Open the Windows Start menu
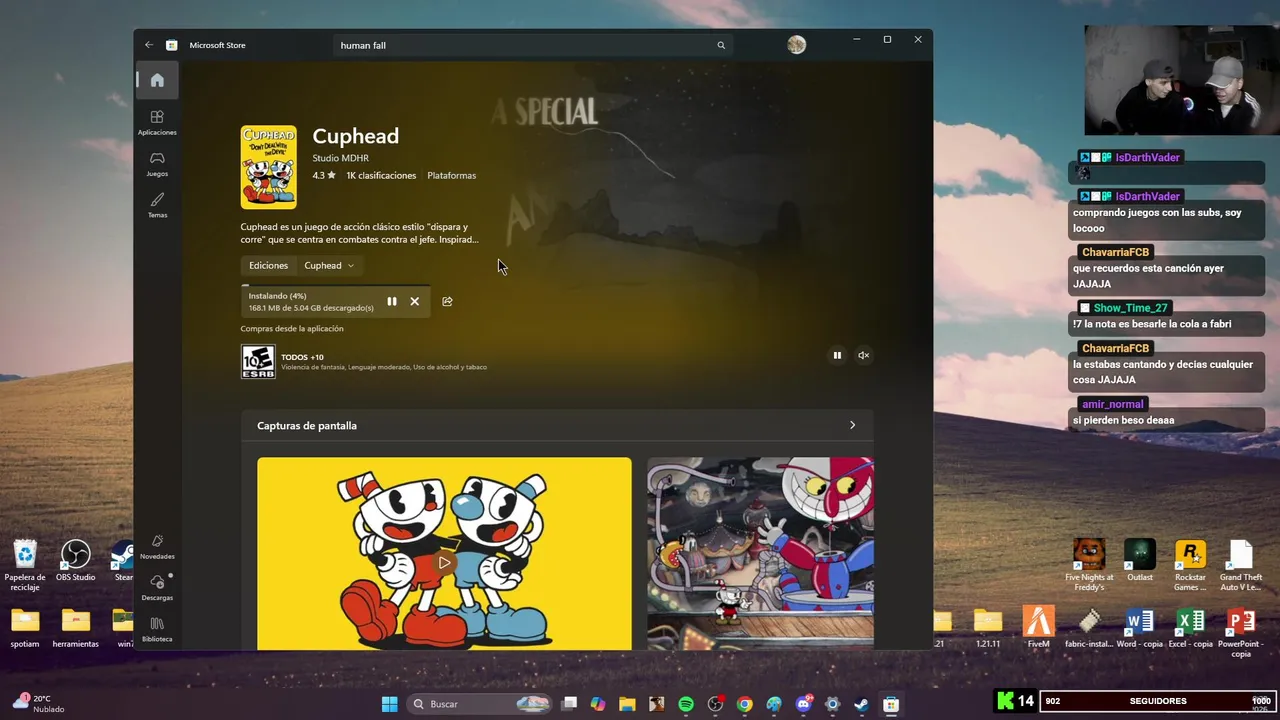This screenshot has width=1280, height=720. pyautogui.click(x=390, y=704)
